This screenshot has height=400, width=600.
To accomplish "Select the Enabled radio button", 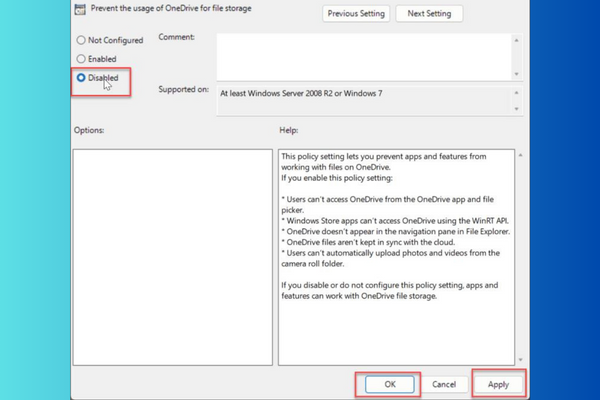I will coord(81,59).
